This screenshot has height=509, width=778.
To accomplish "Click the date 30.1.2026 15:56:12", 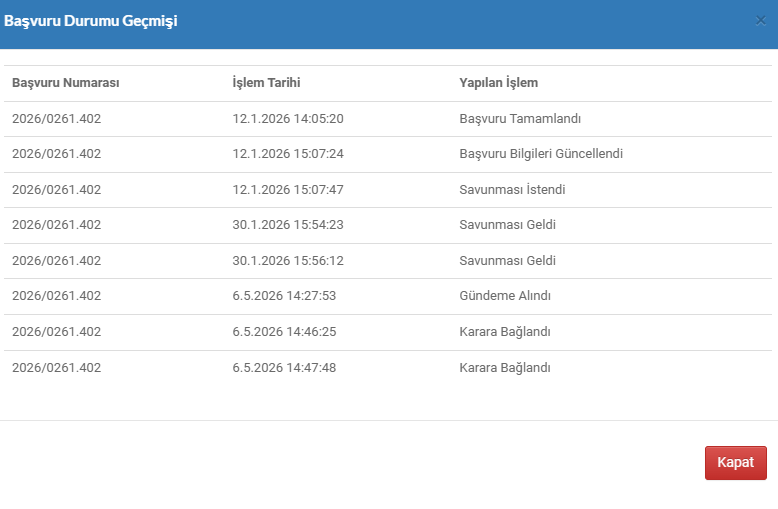I will [x=288, y=261].
